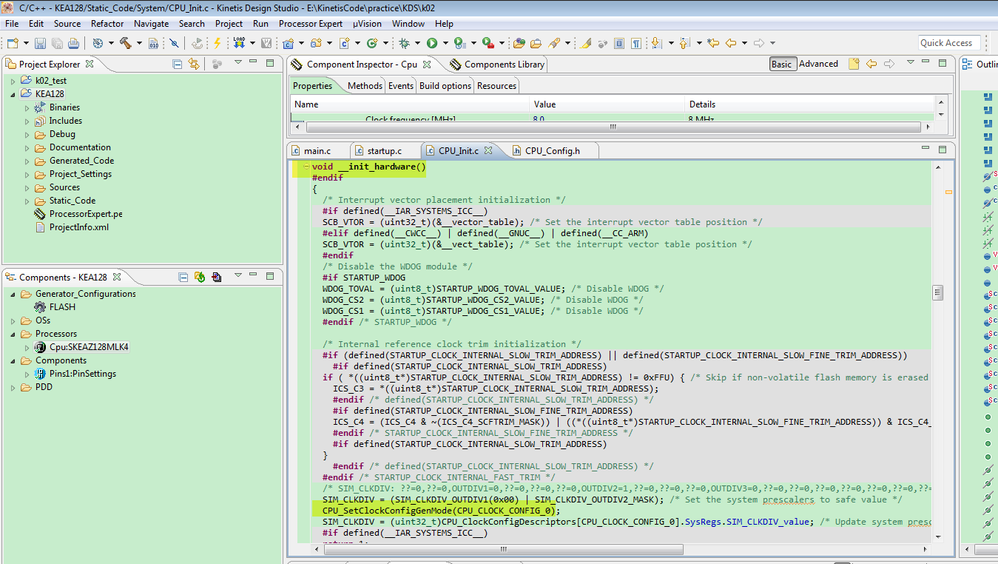Select Pins1:PinSettings component in tree
The width and height of the screenshot is (998, 564).
[82, 374]
